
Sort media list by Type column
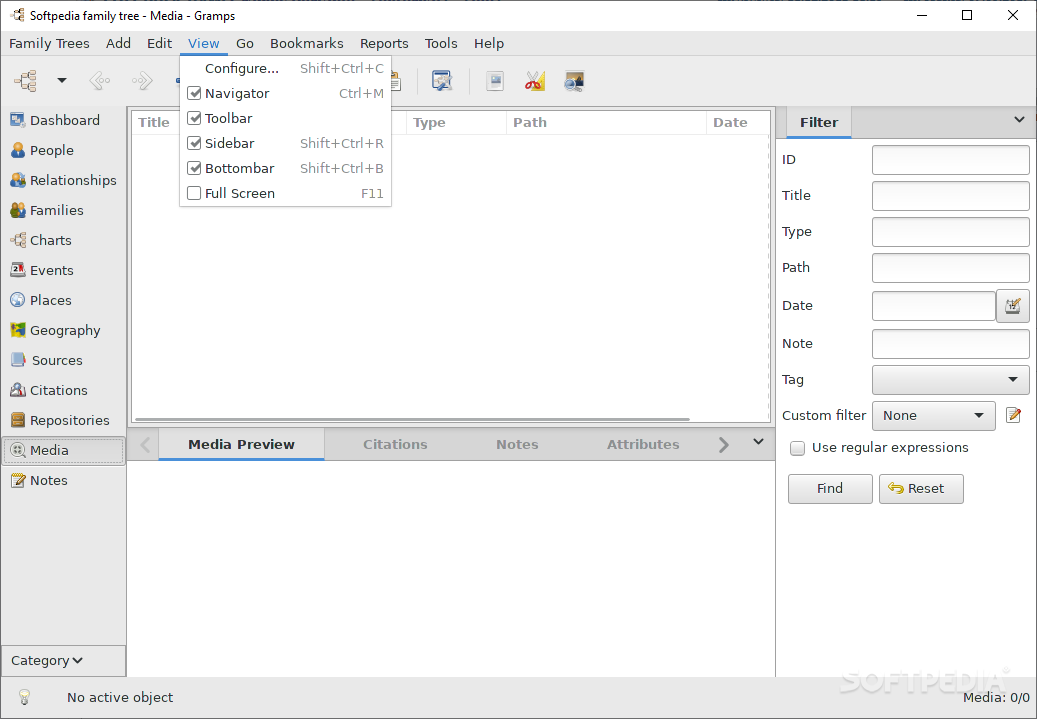(x=456, y=122)
